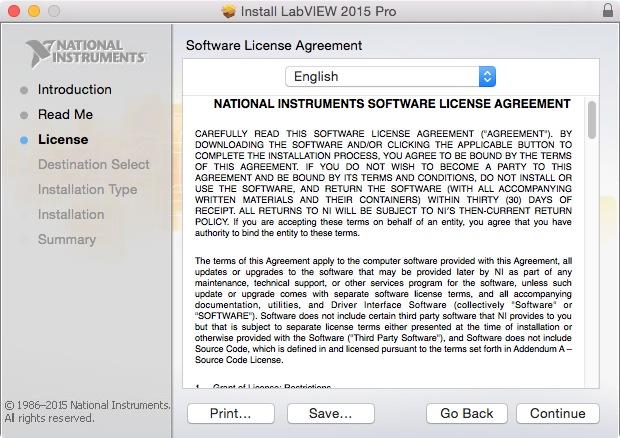This screenshot has width=620, height=438.
Task: Click the National Instruments logo
Action: coord(85,53)
